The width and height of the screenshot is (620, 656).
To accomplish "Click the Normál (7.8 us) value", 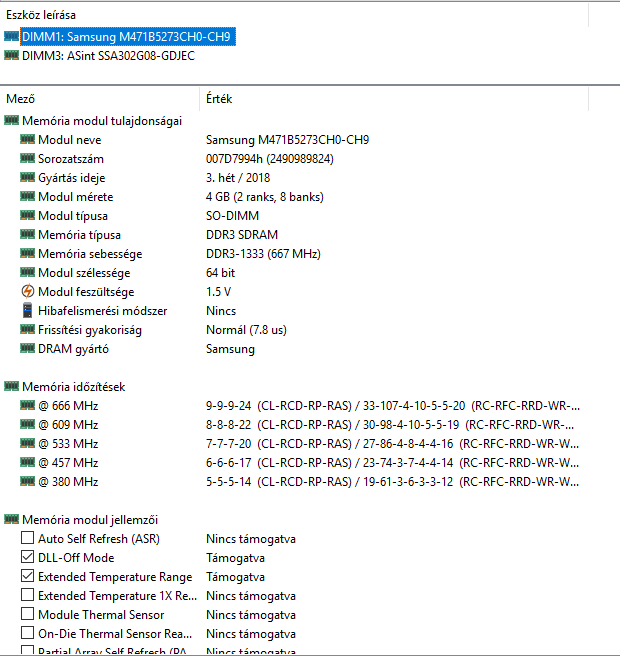I will click(x=246, y=330).
